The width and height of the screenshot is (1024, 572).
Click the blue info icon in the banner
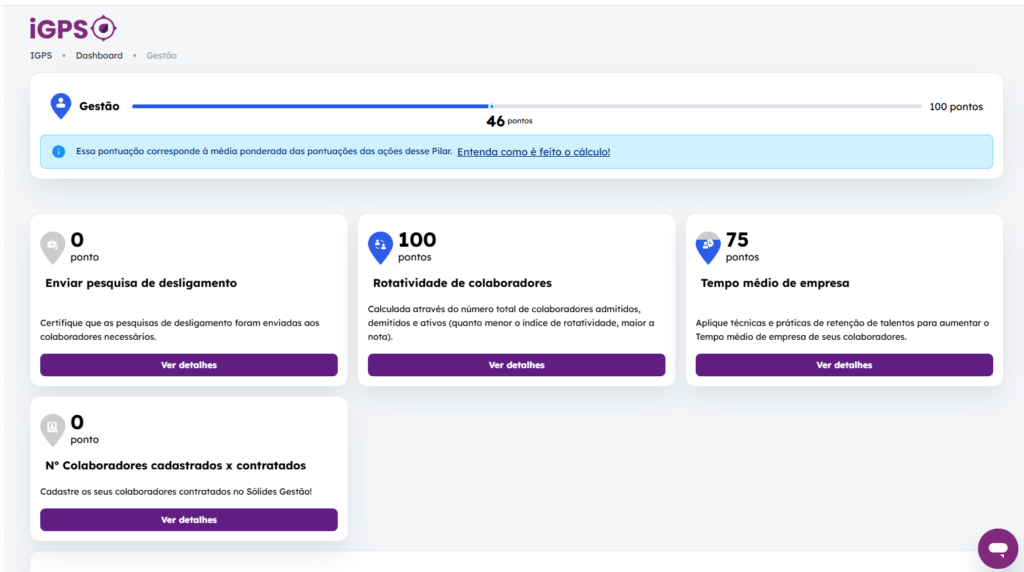click(x=59, y=152)
